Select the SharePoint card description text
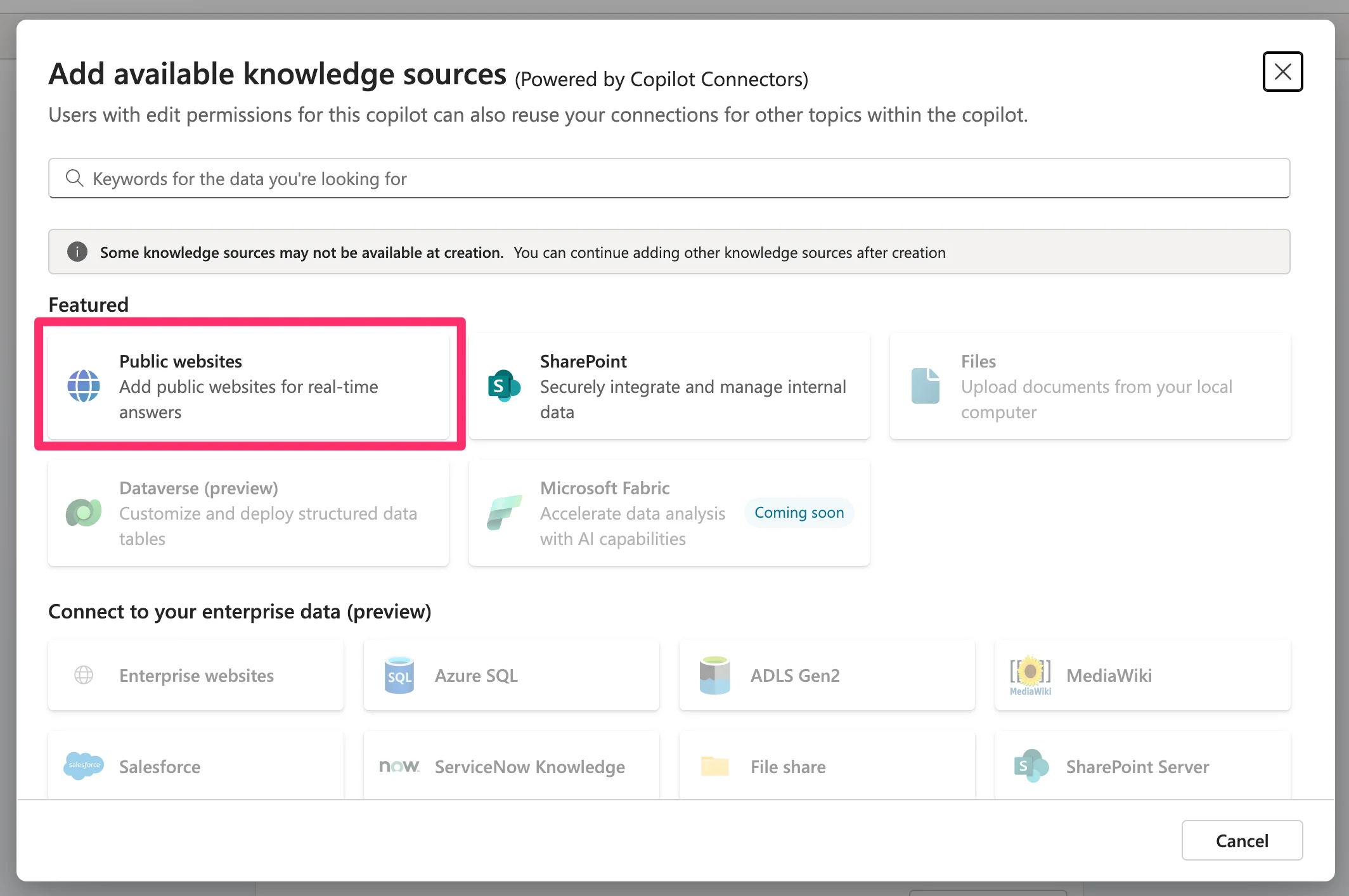Viewport: 1349px width, 896px height. (692, 399)
